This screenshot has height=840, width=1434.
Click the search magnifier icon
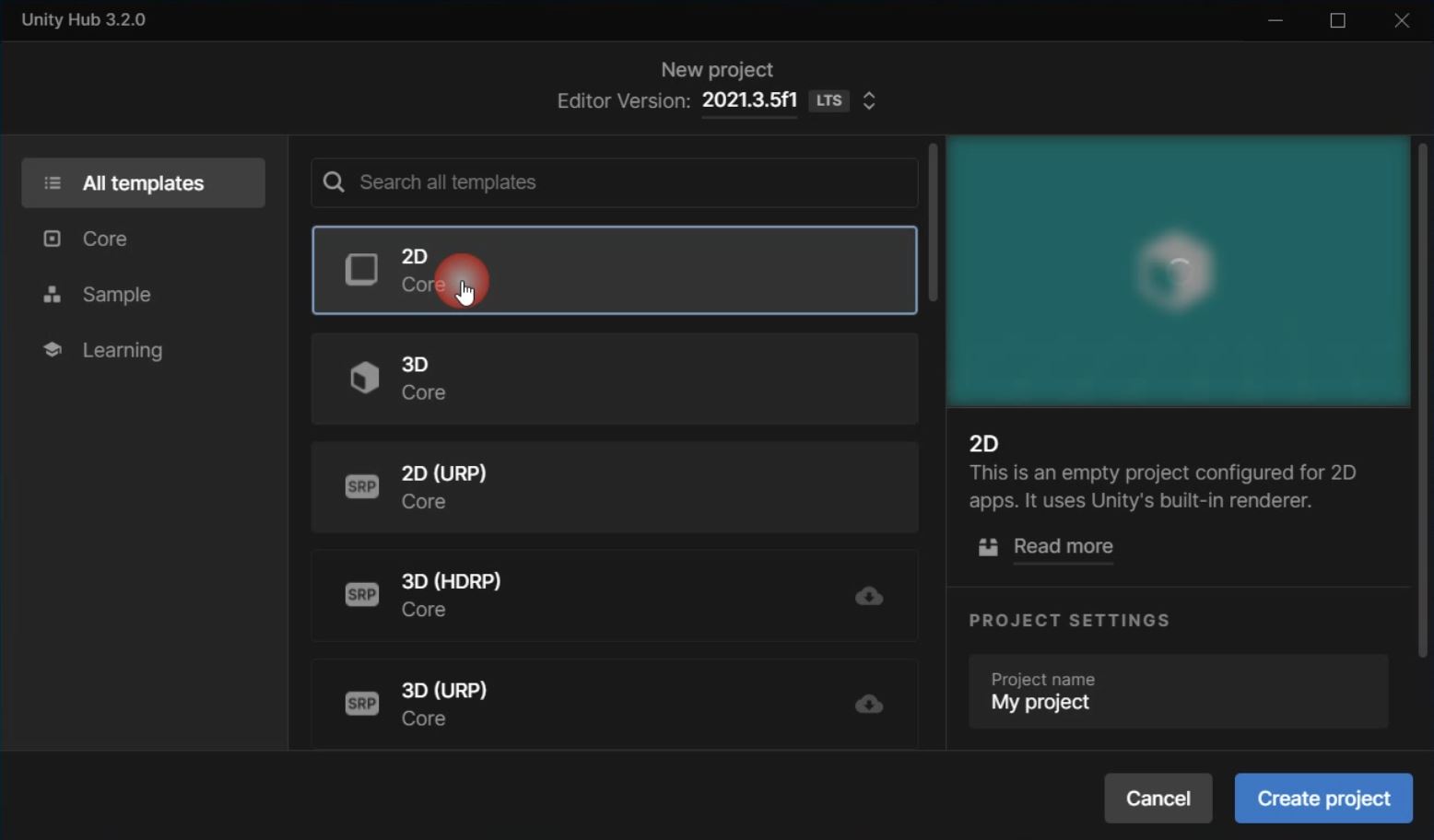click(x=335, y=182)
